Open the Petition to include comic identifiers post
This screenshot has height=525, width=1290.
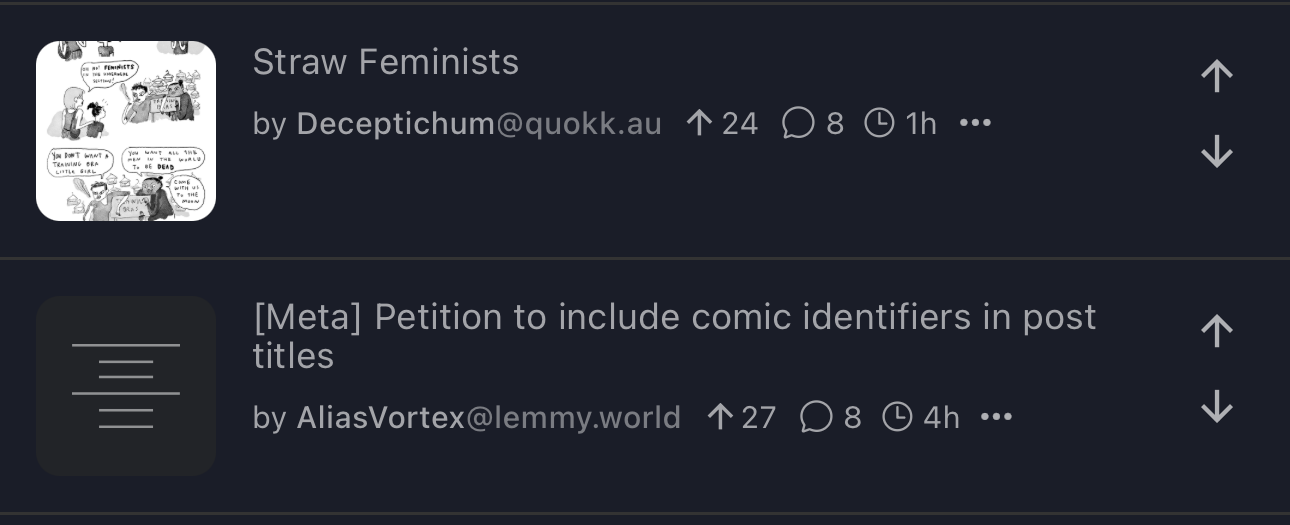click(x=674, y=318)
